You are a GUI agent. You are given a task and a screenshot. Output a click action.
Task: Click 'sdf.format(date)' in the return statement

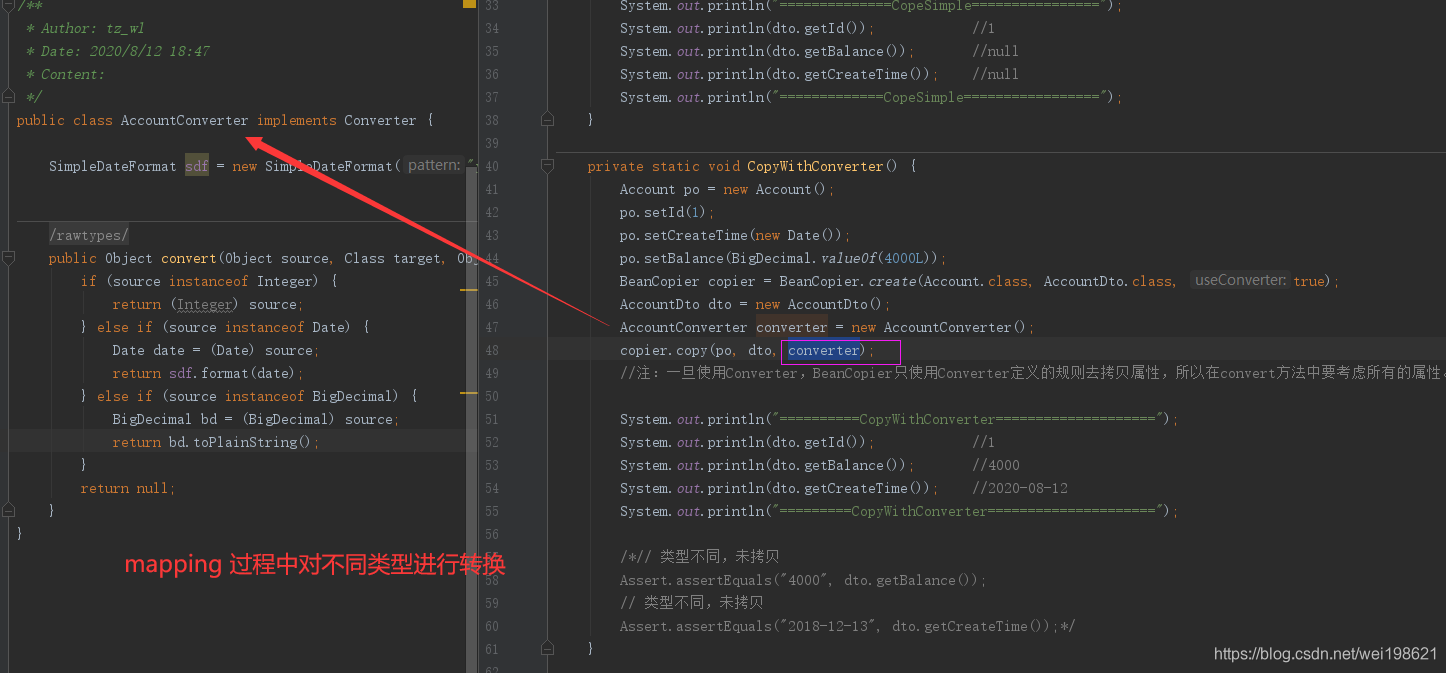coord(233,373)
